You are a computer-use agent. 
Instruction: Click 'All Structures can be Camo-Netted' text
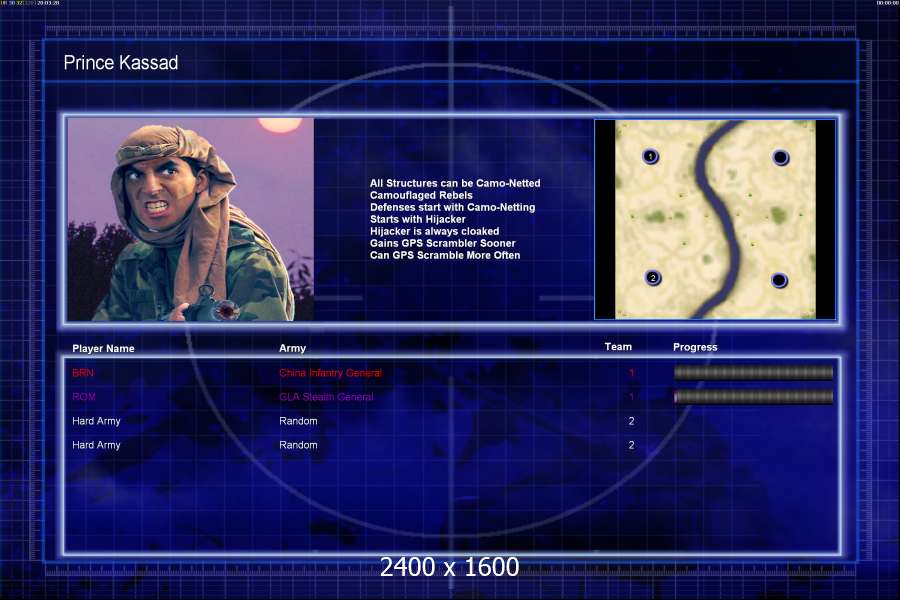click(455, 183)
